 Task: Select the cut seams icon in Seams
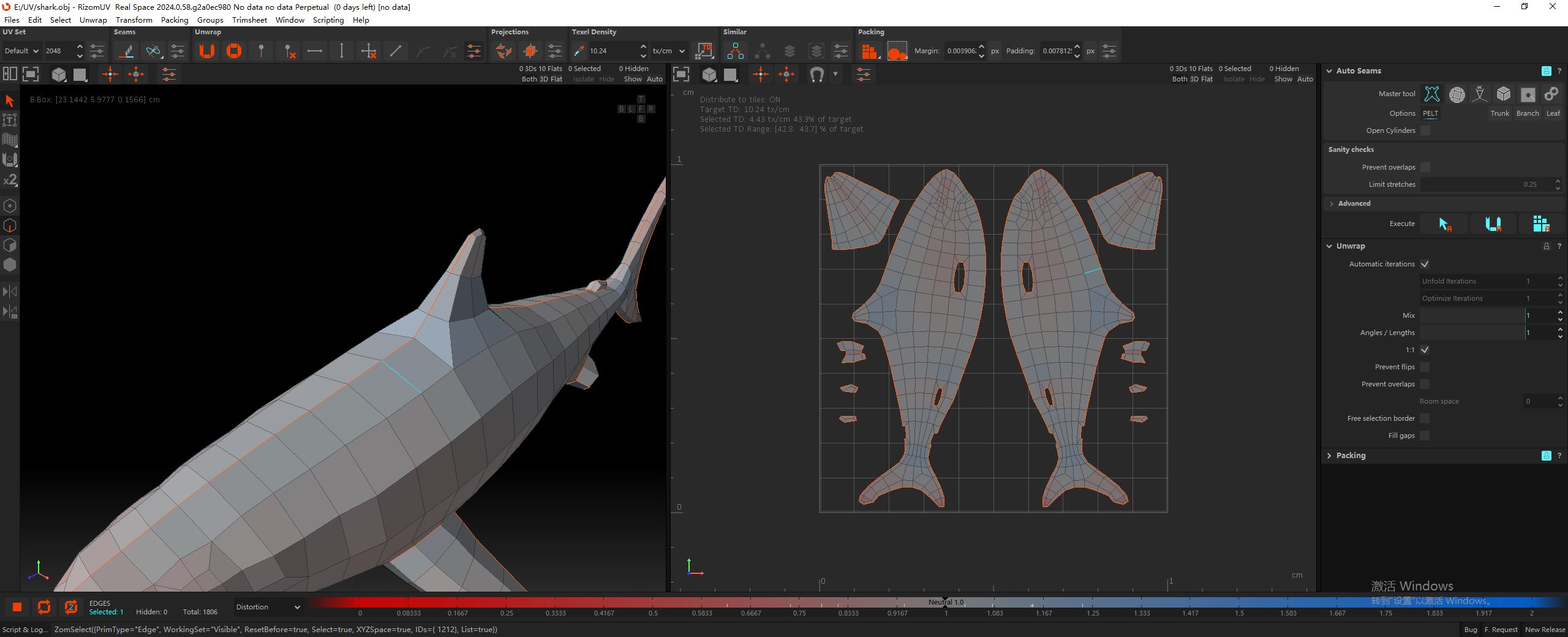tap(127, 51)
